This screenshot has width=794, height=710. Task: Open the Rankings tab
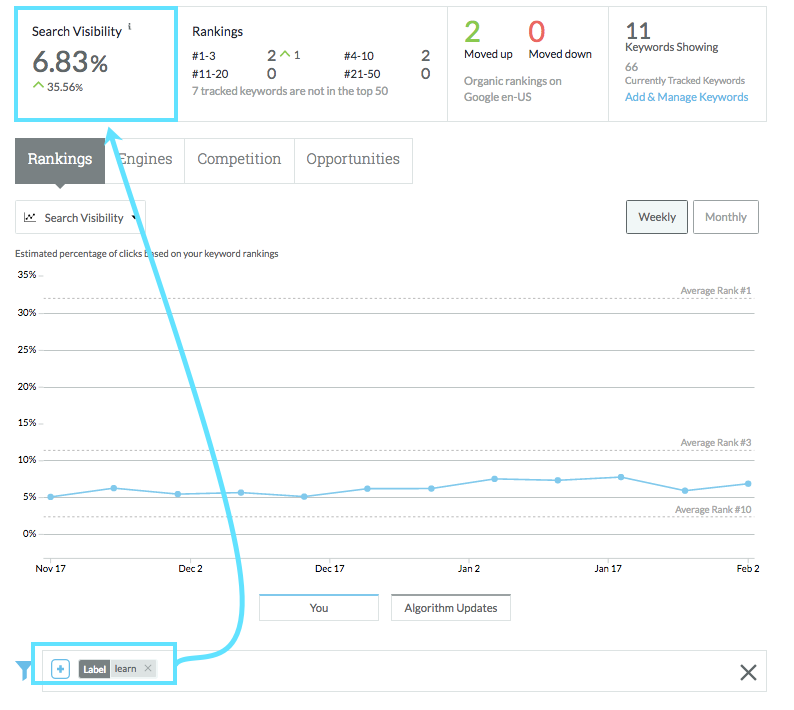[x=60, y=160]
